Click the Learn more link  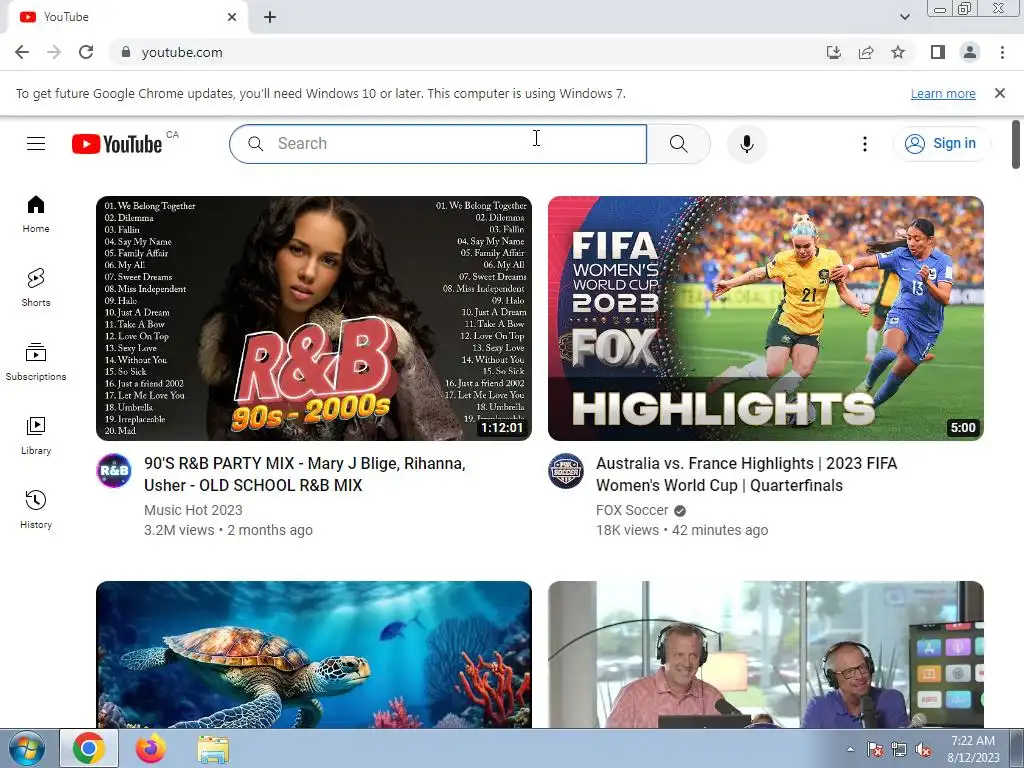click(943, 93)
